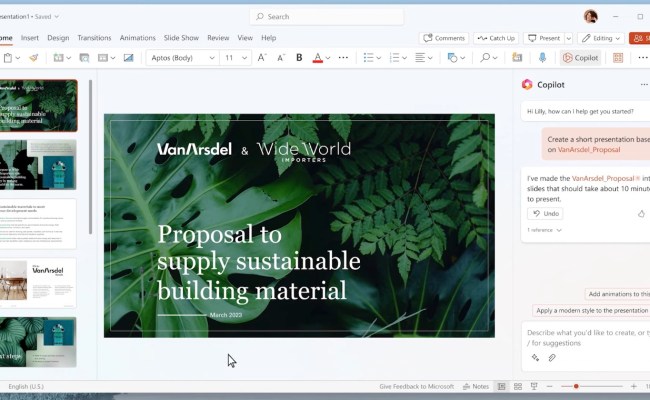Select the Format Painter brush icon
The image size is (650, 400).
click(34, 58)
